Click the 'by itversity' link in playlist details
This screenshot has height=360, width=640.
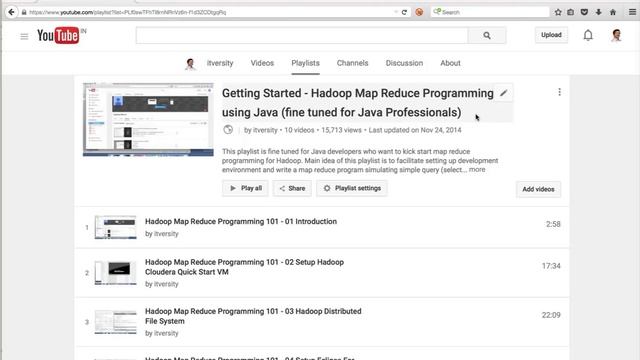click(260, 130)
